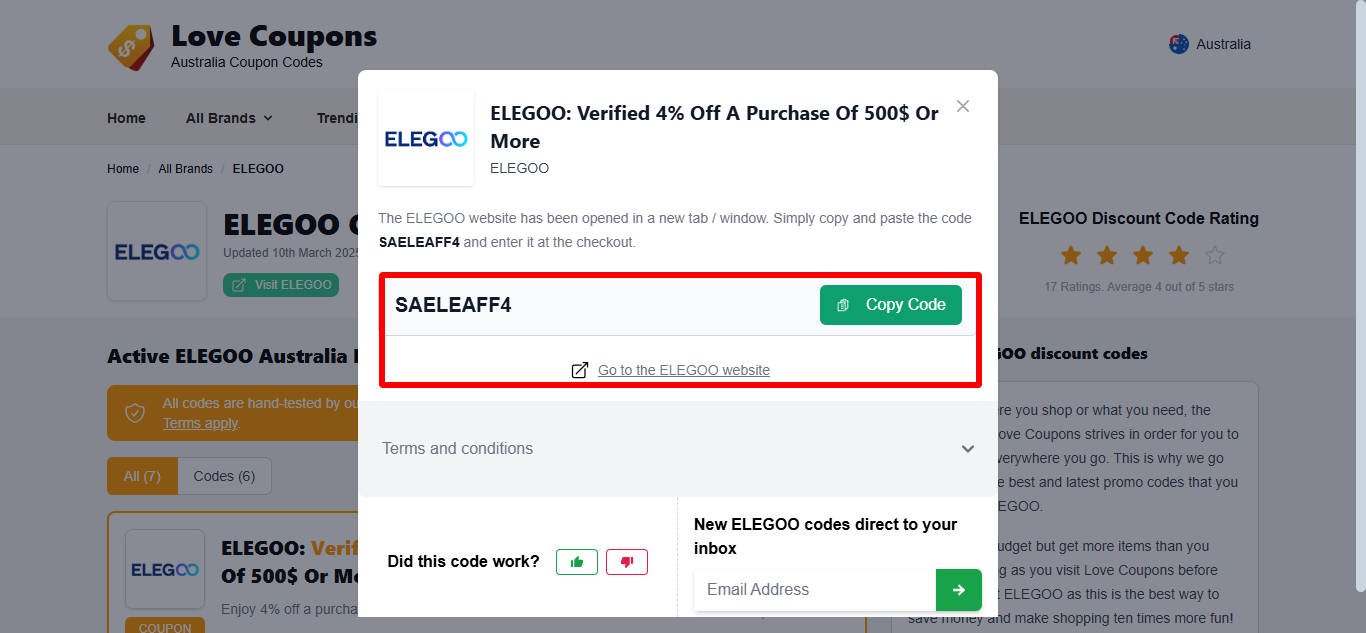Expand the Terms and conditions section

pyautogui.click(x=458, y=448)
